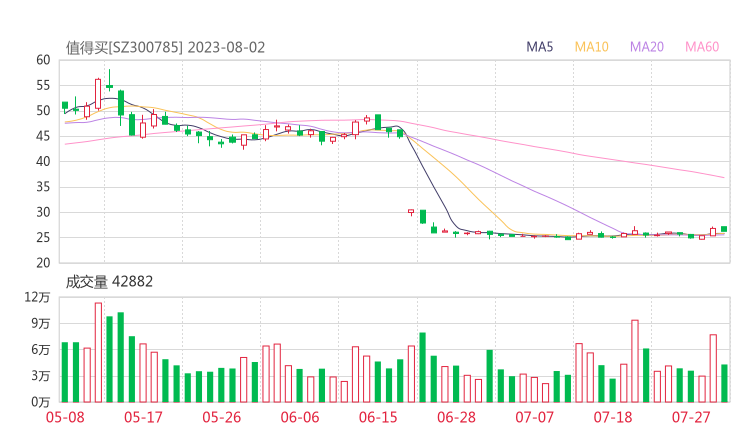Click the 9万 volume axis label
Screen dimensions: 740x440
[x=41, y=323]
